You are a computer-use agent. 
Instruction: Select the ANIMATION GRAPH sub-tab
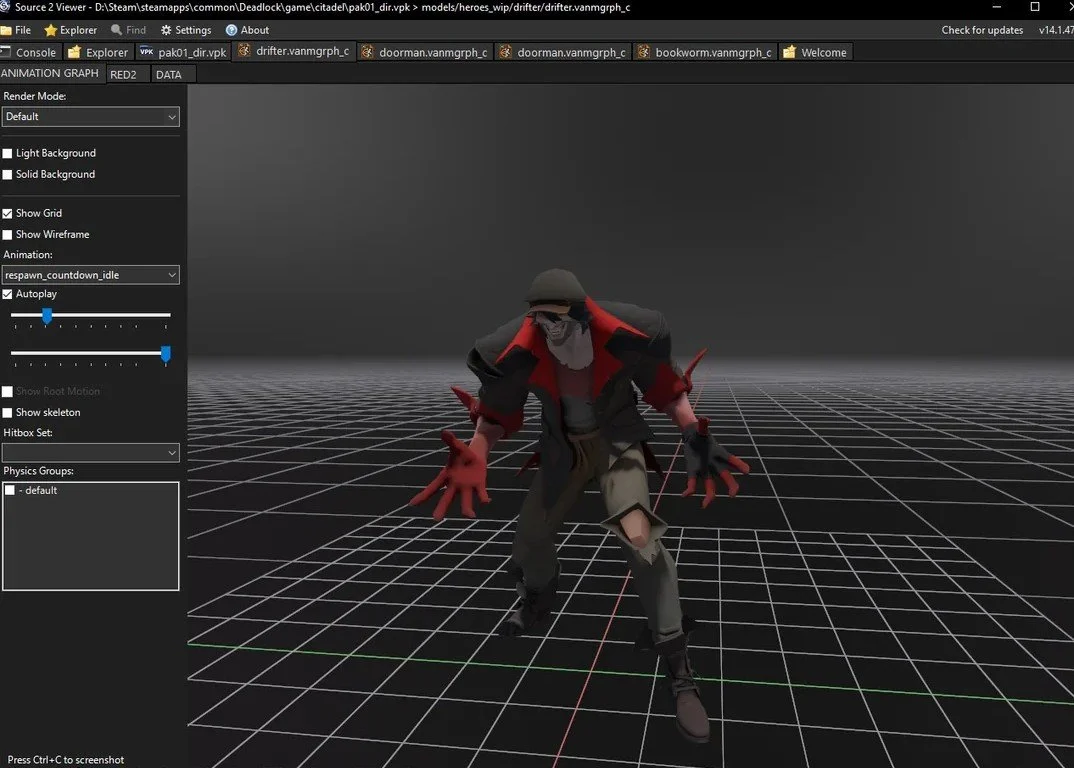(x=50, y=73)
